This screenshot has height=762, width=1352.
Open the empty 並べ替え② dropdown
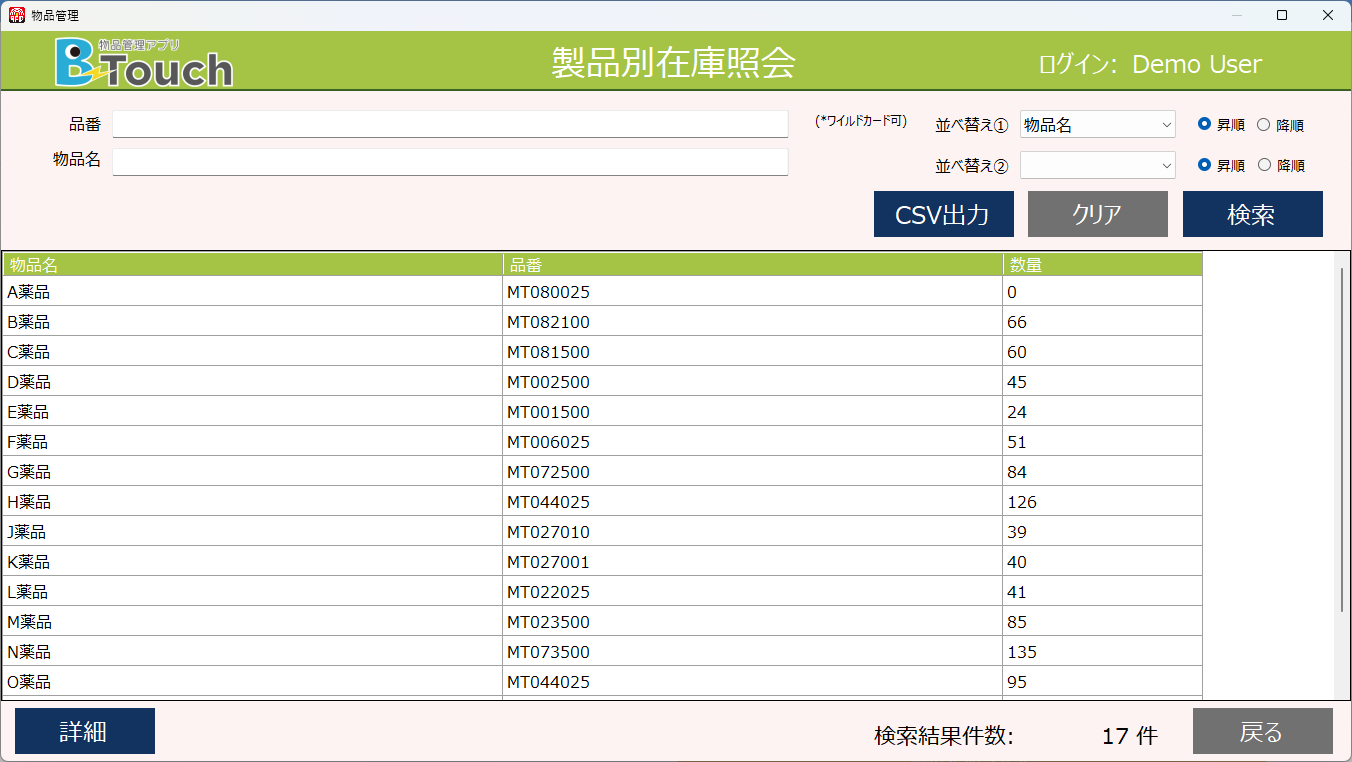pos(1098,165)
